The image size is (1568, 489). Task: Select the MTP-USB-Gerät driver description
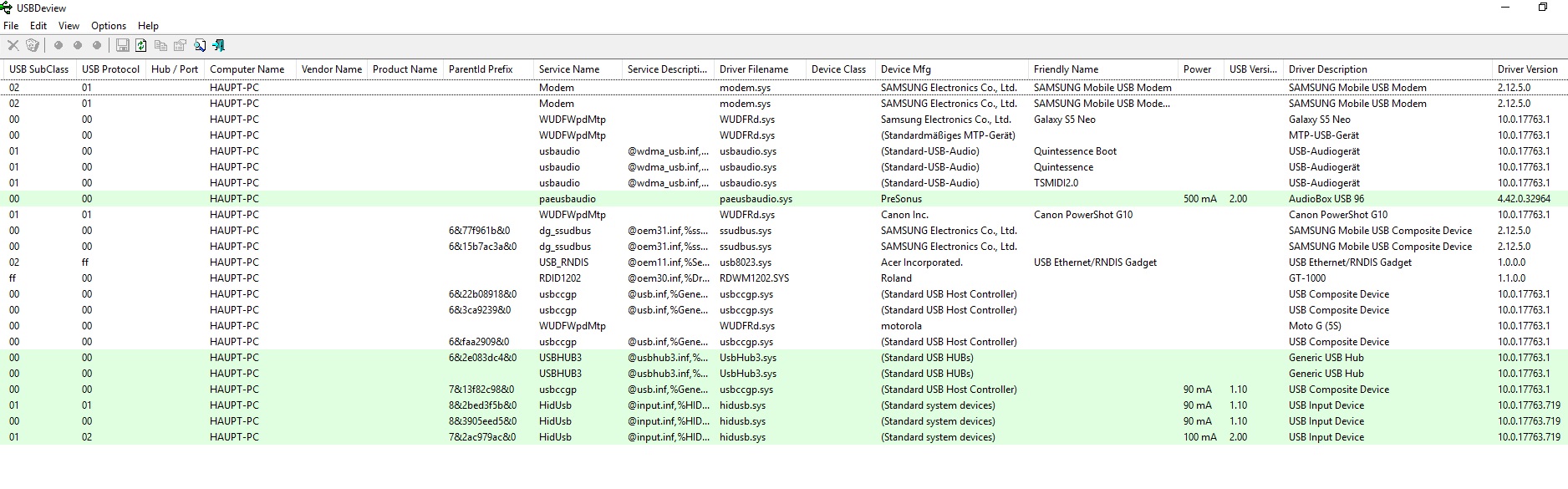click(1324, 135)
